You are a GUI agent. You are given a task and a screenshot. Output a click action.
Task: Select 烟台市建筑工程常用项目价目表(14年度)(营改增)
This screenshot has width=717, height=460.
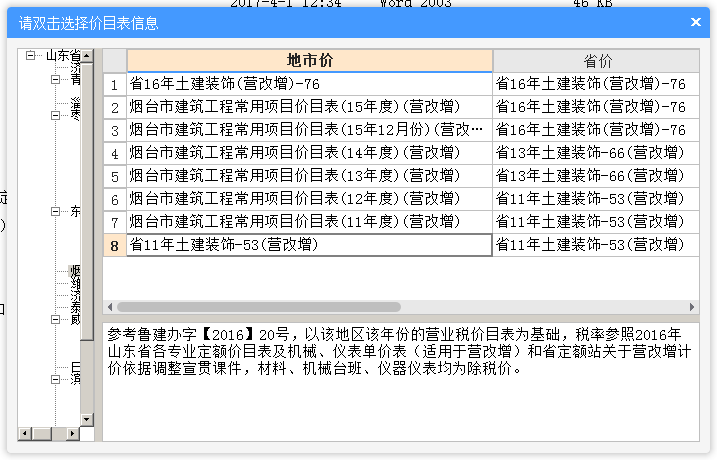[x=310, y=153]
